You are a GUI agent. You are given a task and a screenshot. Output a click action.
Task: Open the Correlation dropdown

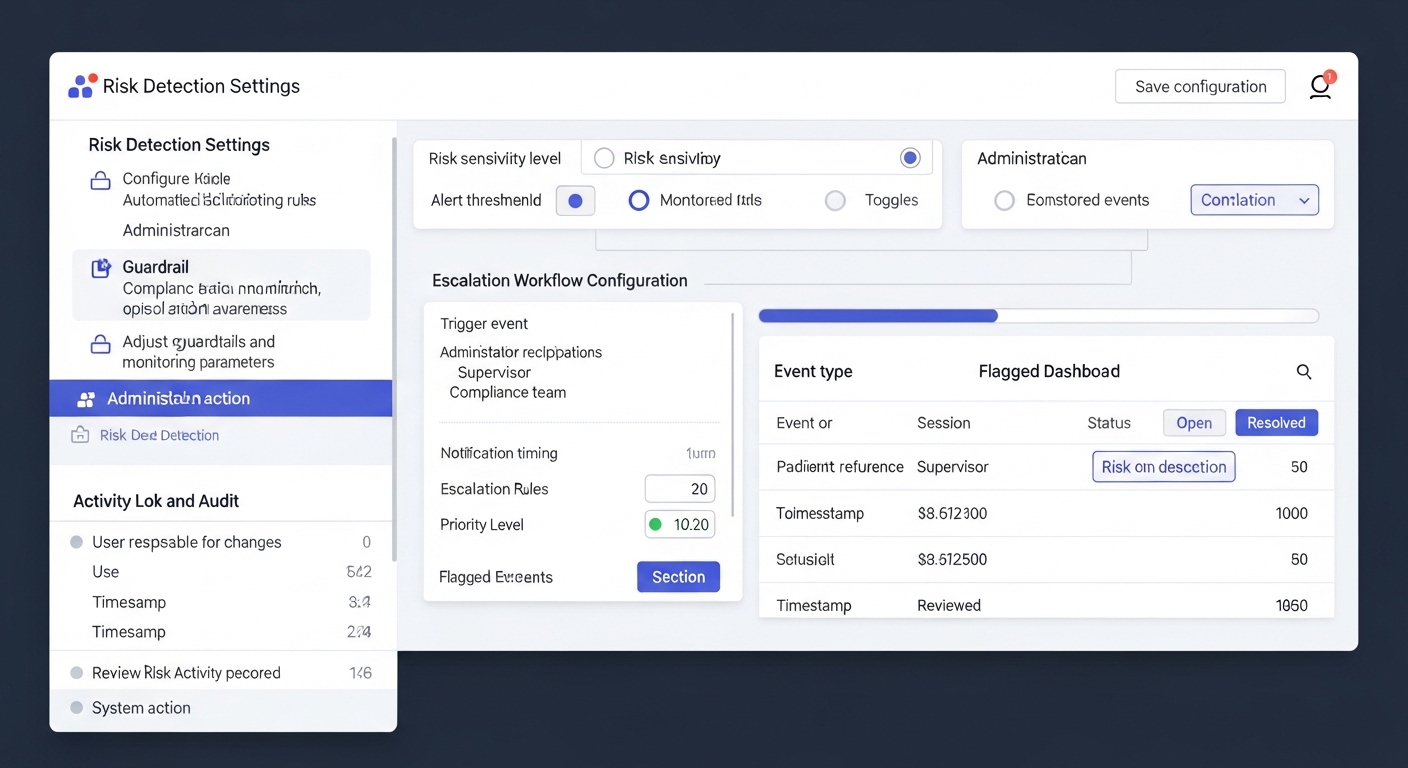click(1254, 200)
